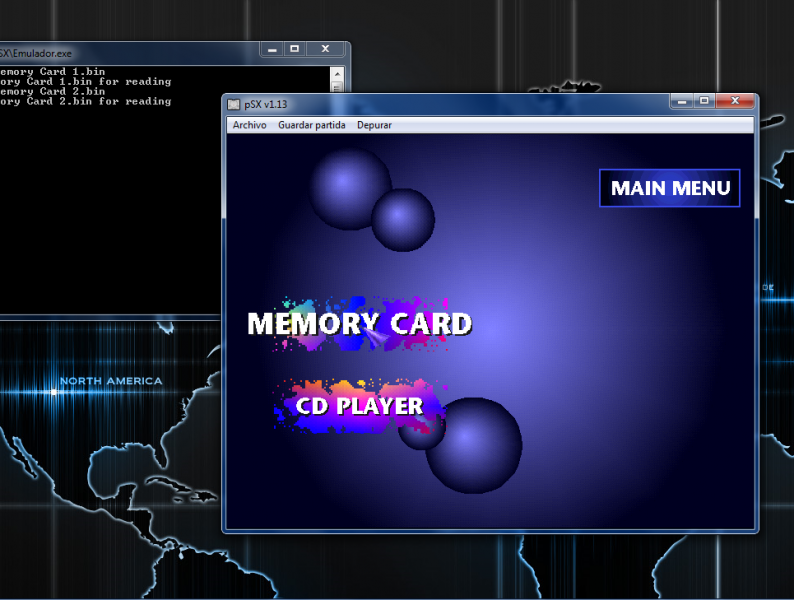The width and height of the screenshot is (794, 600).
Task: Open the Guardar partida menu
Action: click(x=311, y=125)
